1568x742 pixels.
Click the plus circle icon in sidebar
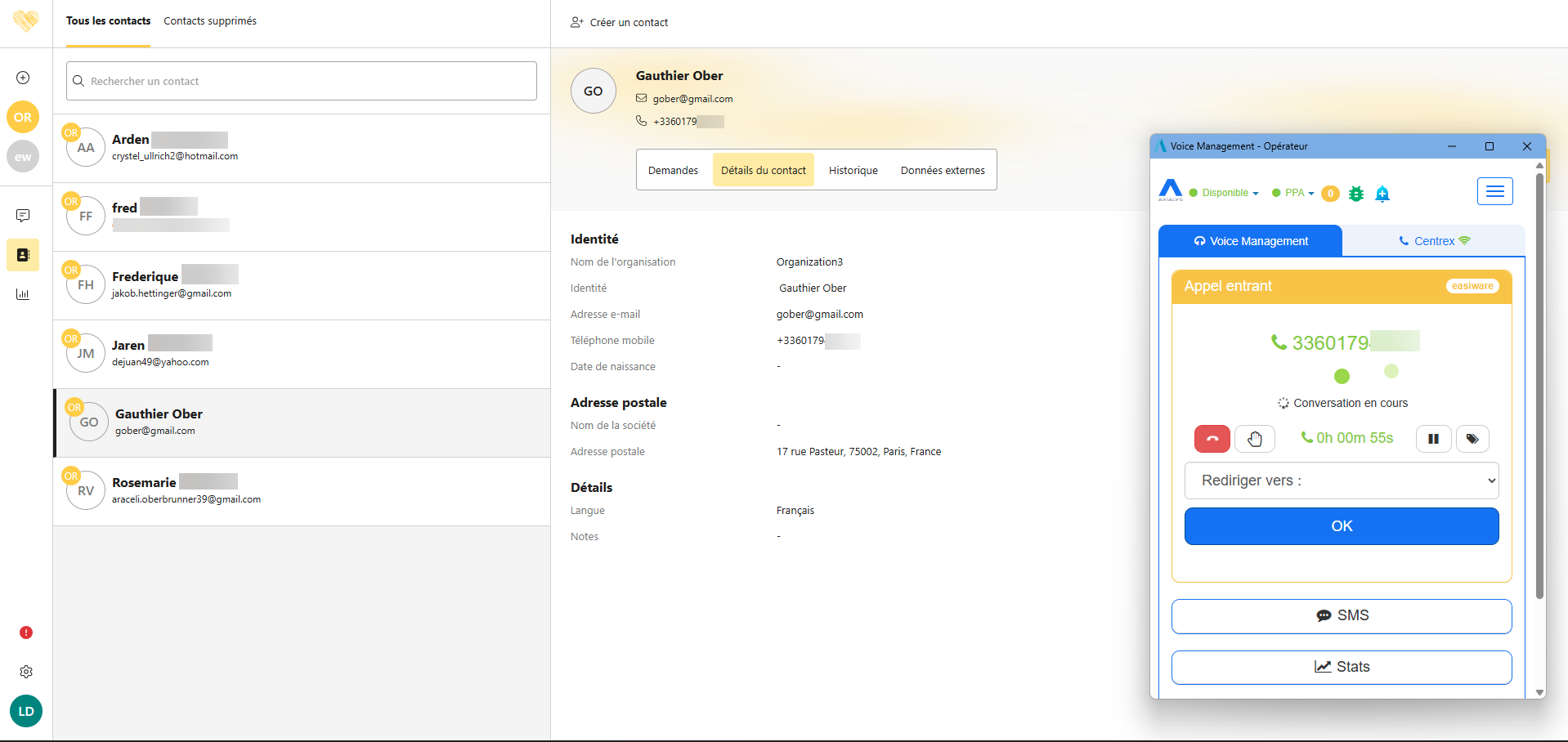tap(23, 78)
